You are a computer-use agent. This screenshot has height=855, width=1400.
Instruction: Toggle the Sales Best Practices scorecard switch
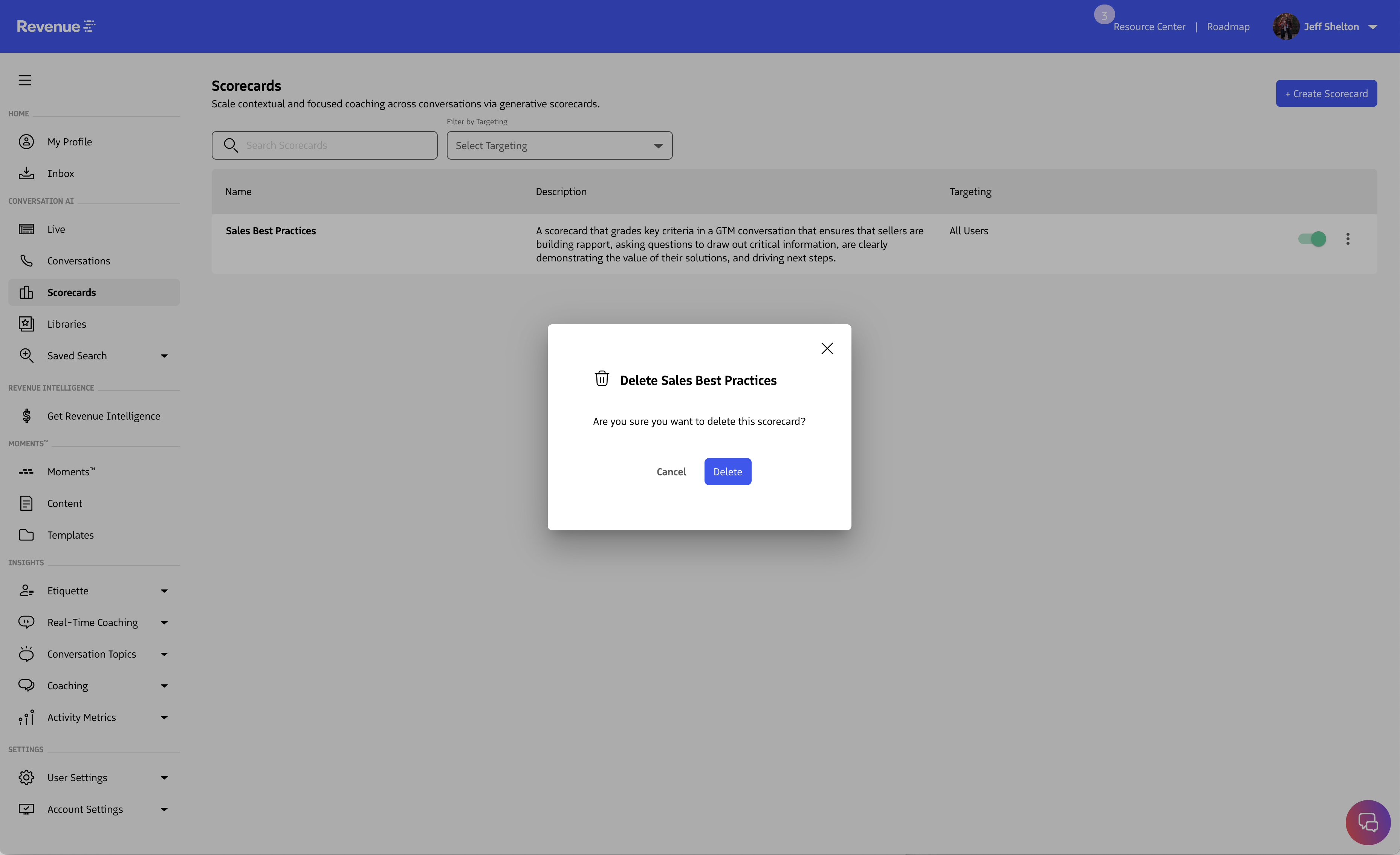coord(1312,238)
